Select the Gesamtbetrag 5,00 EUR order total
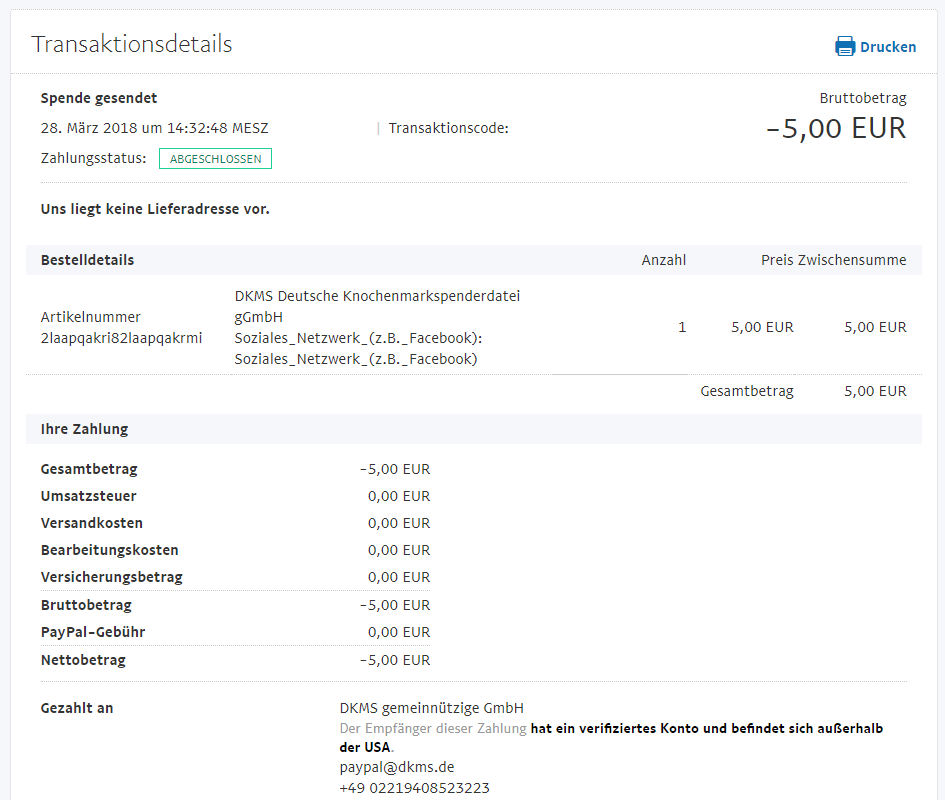This screenshot has width=945, height=800. pyautogui.click(x=875, y=391)
